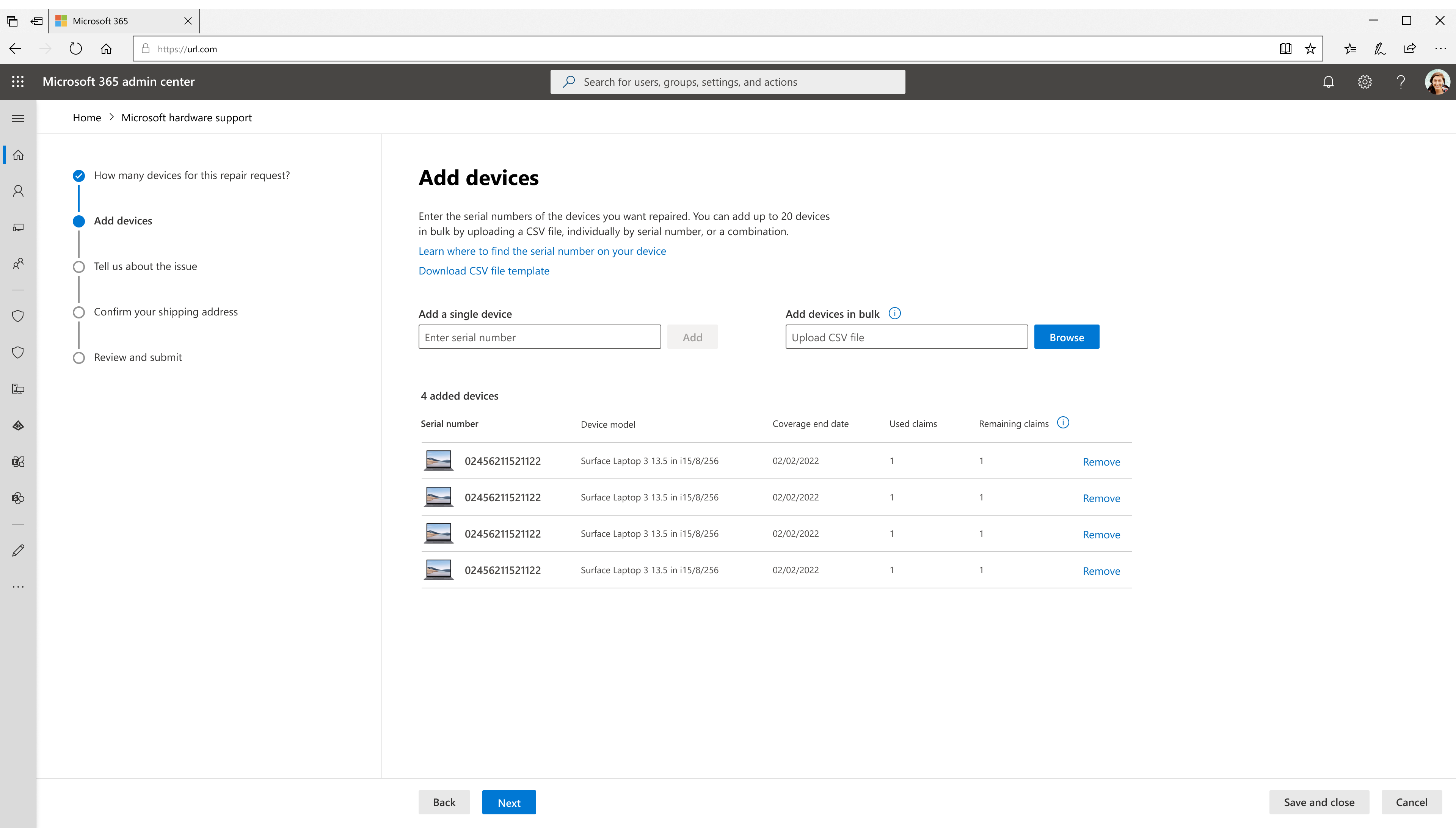Remove the third device row
Image resolution: width=1456 pixels, height=828 pixels.
pos(1101,535)
